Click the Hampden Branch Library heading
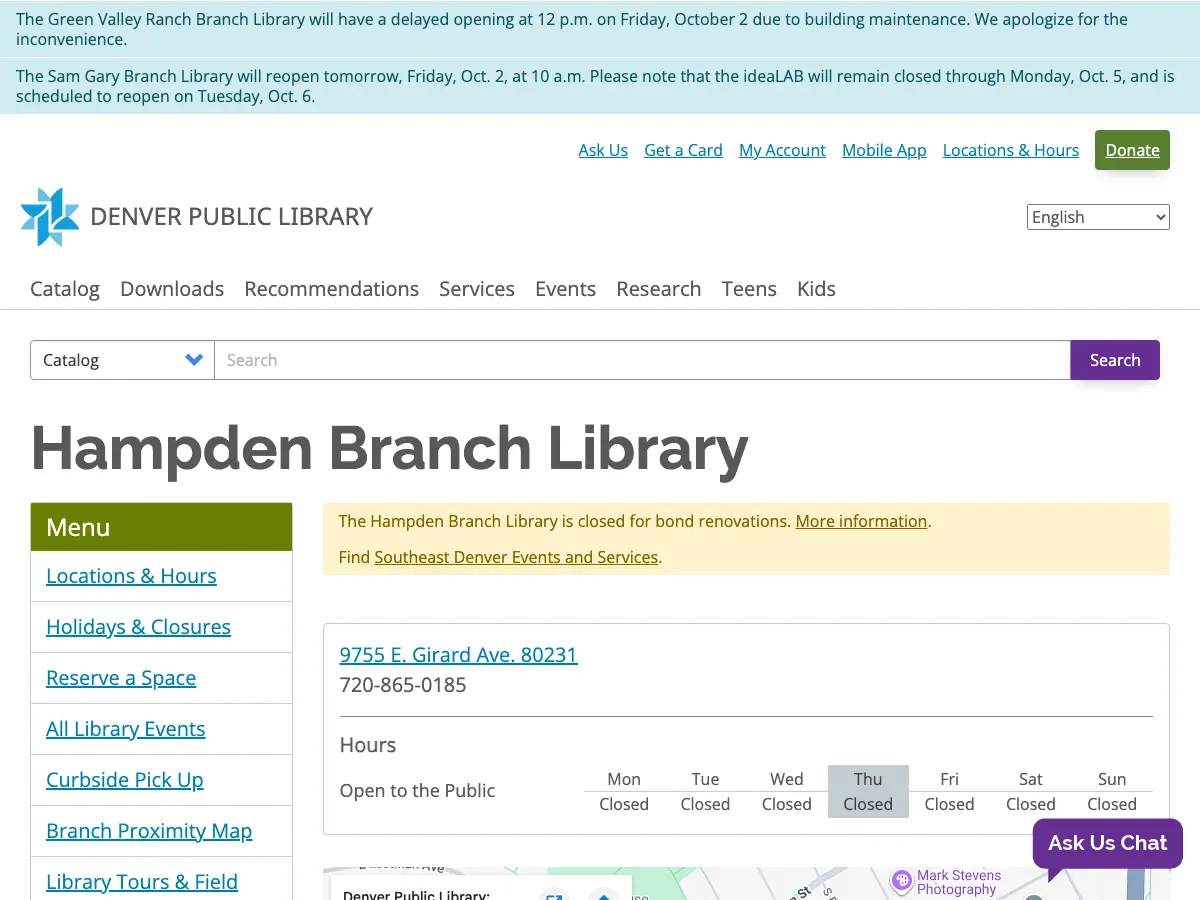The image size is (1200, 900). (390, 448)
